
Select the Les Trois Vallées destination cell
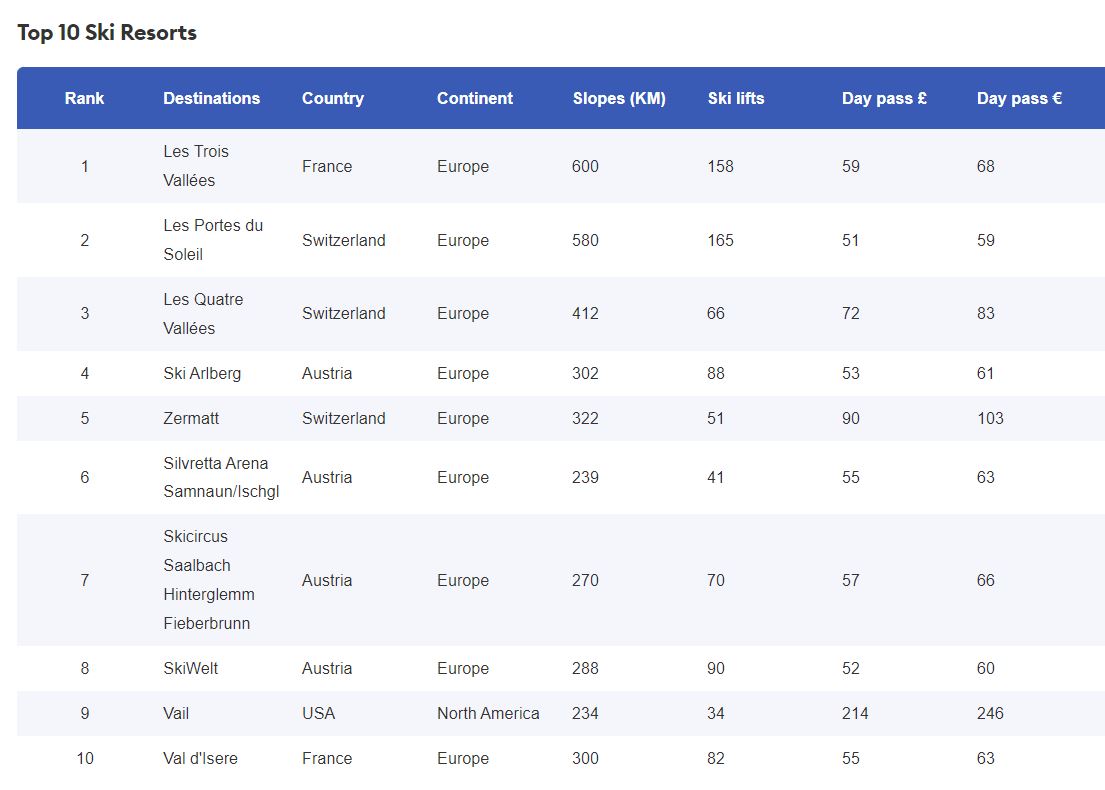pos(197,166)
